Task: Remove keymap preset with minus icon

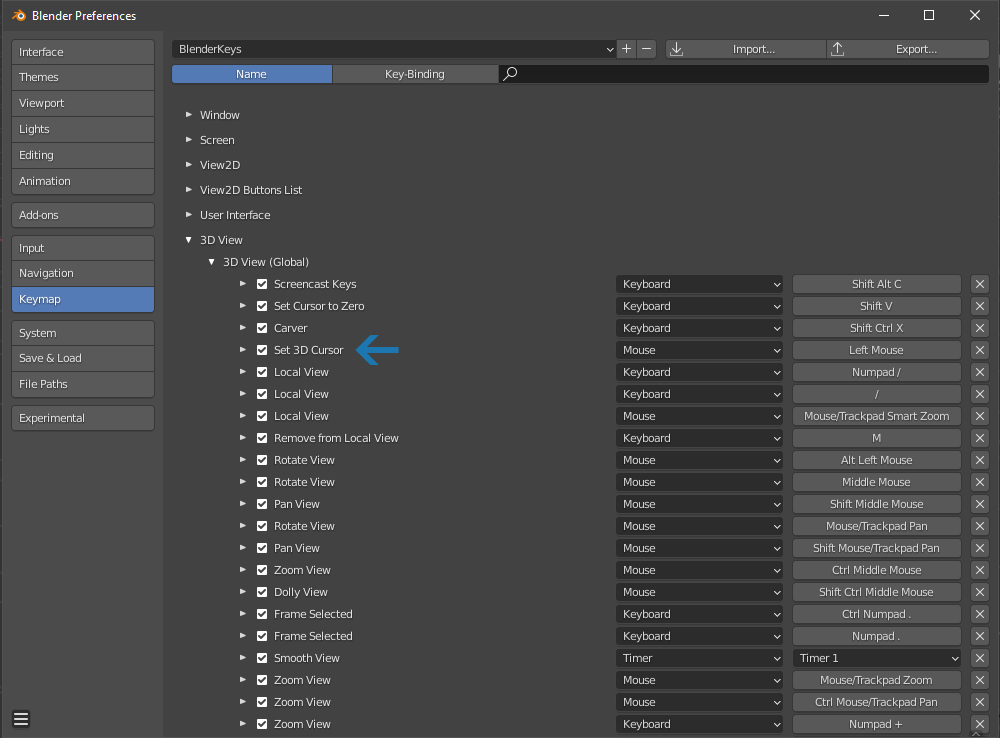Action: (647, 49)
